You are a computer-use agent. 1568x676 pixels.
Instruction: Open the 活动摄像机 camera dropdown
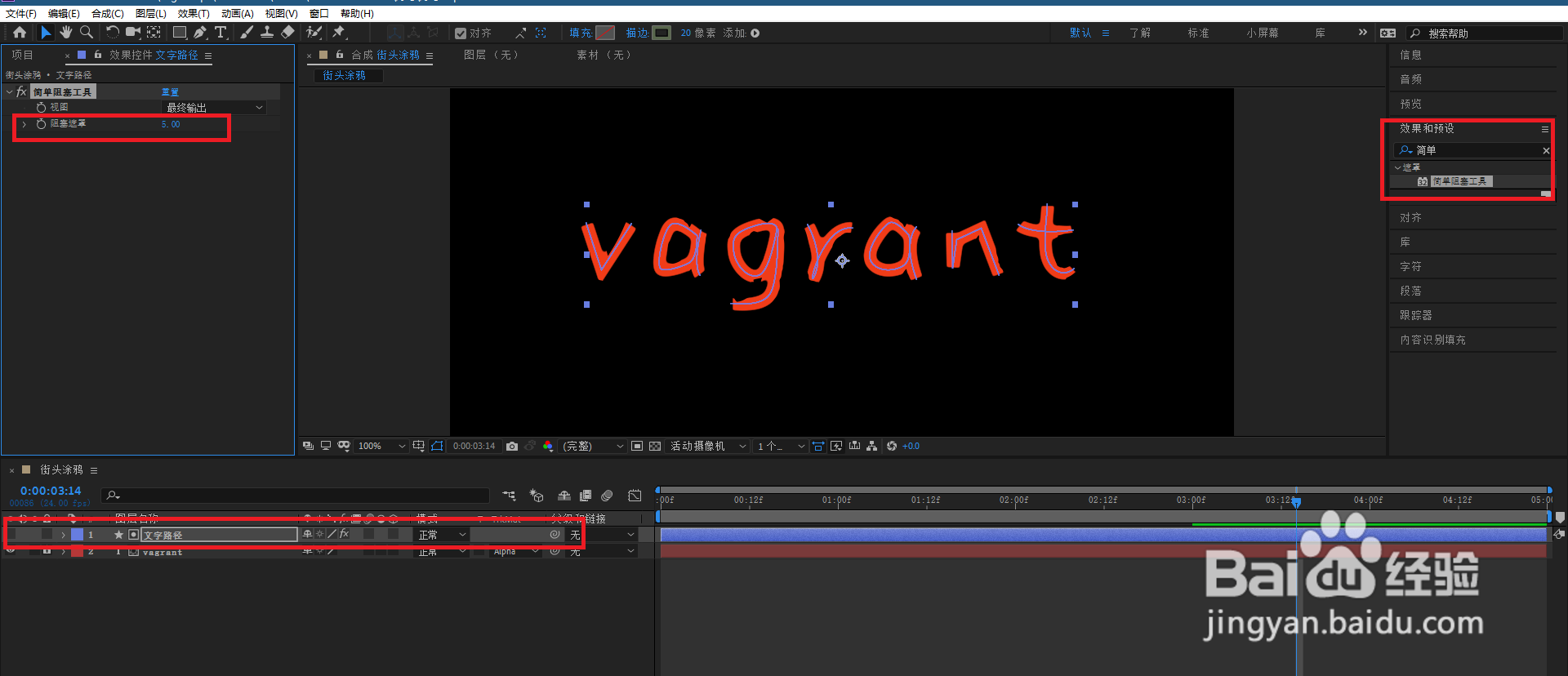(x=708, y=446)
